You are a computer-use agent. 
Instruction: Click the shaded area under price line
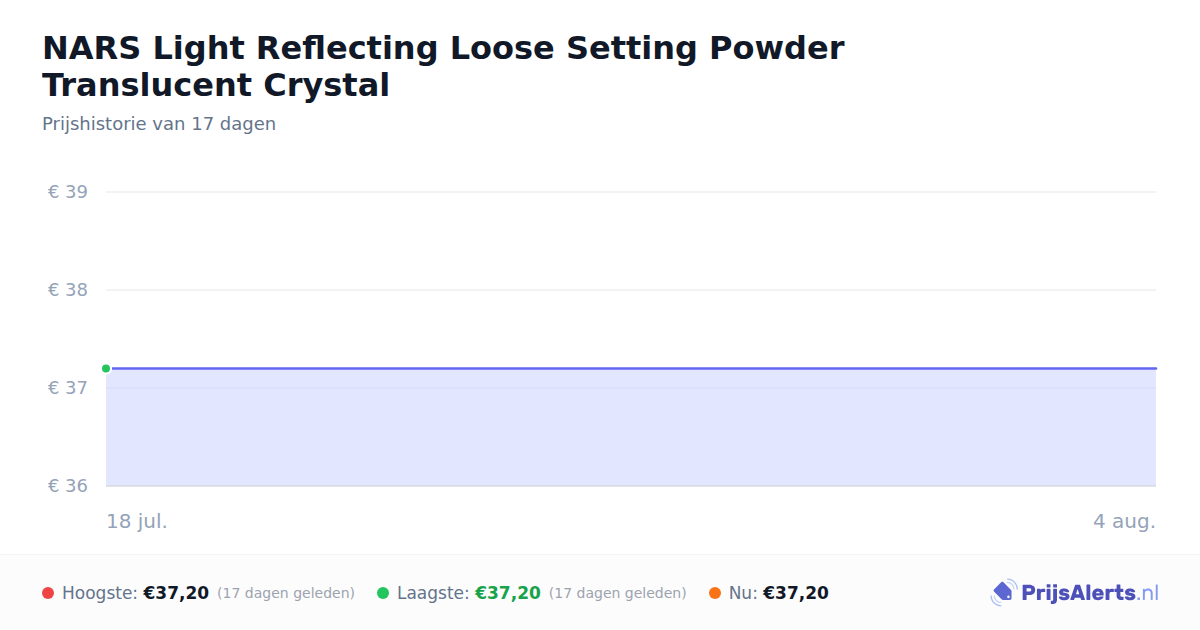[x=631, y=428]
